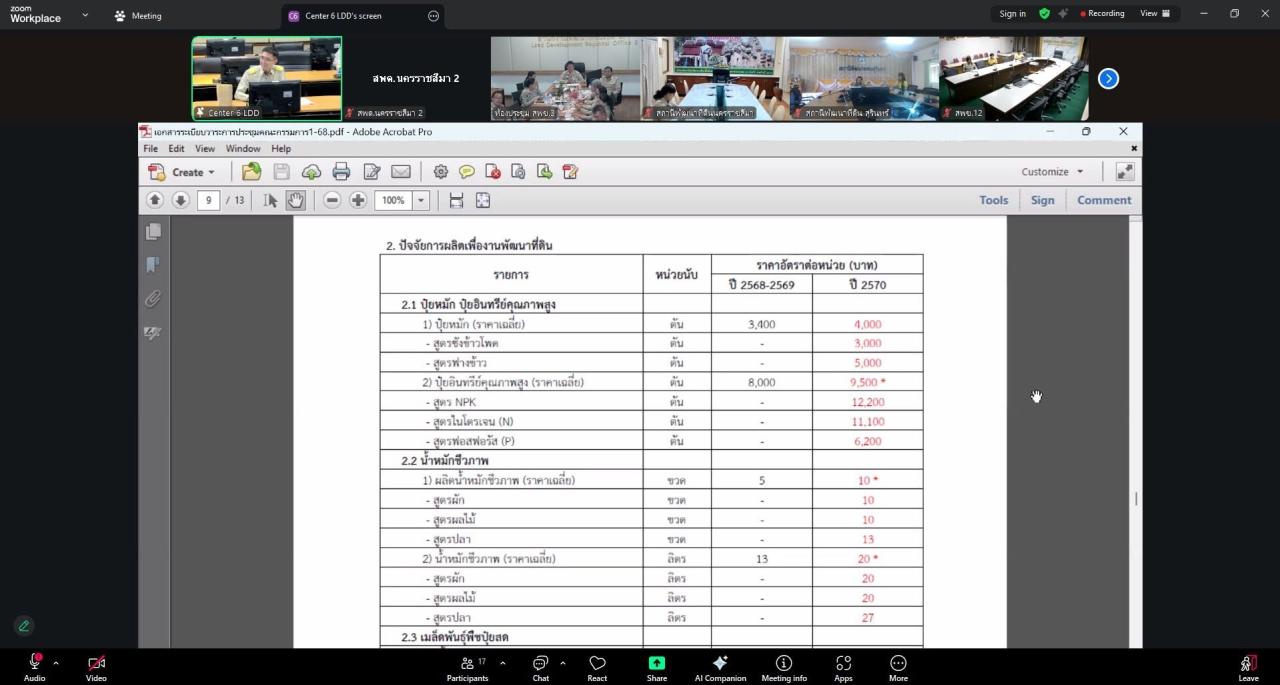Open the settings gear in Acrobat toolbar

tap(441, 172)
